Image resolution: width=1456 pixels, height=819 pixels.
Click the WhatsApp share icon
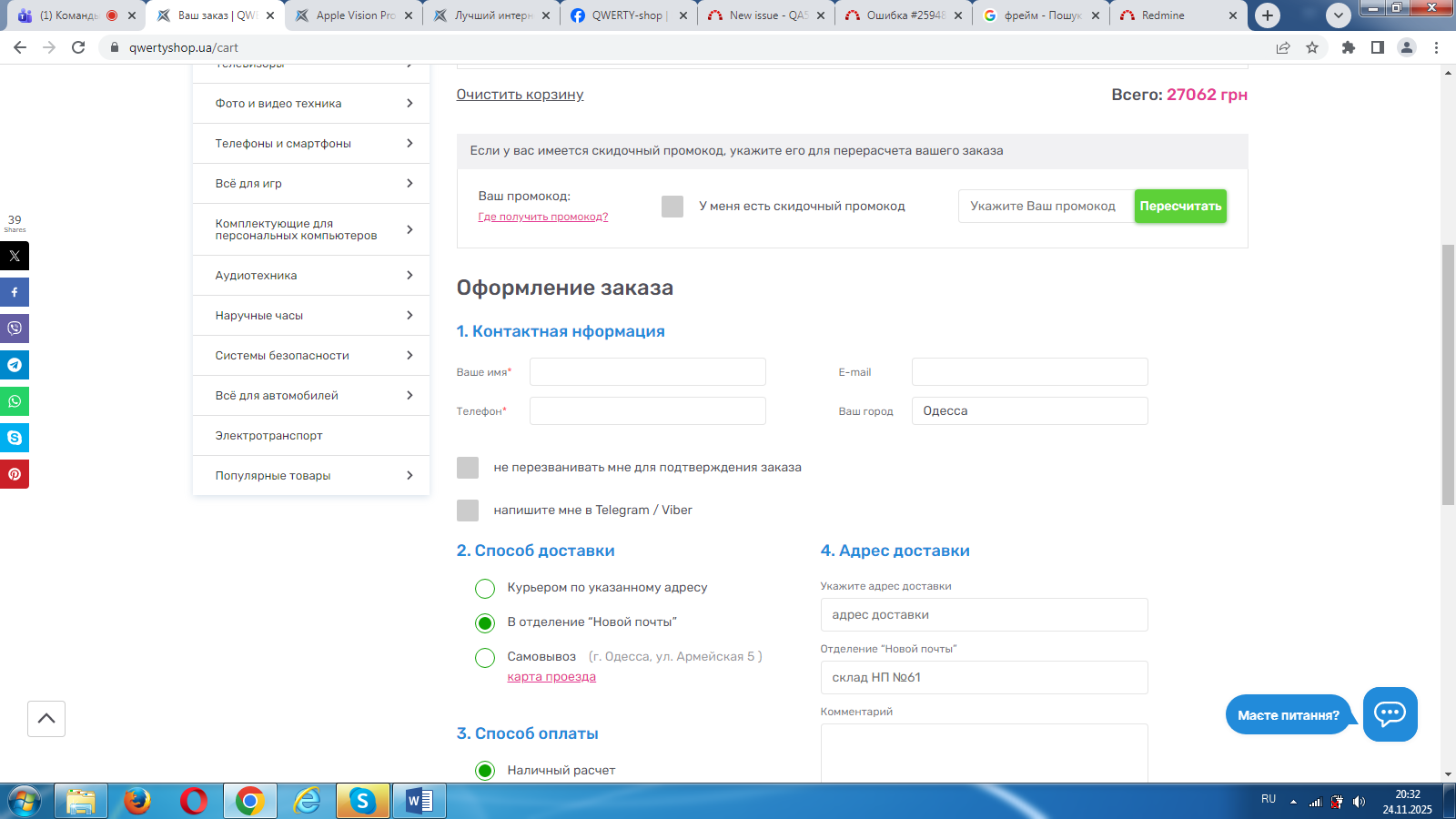click(x=15, y=401)
